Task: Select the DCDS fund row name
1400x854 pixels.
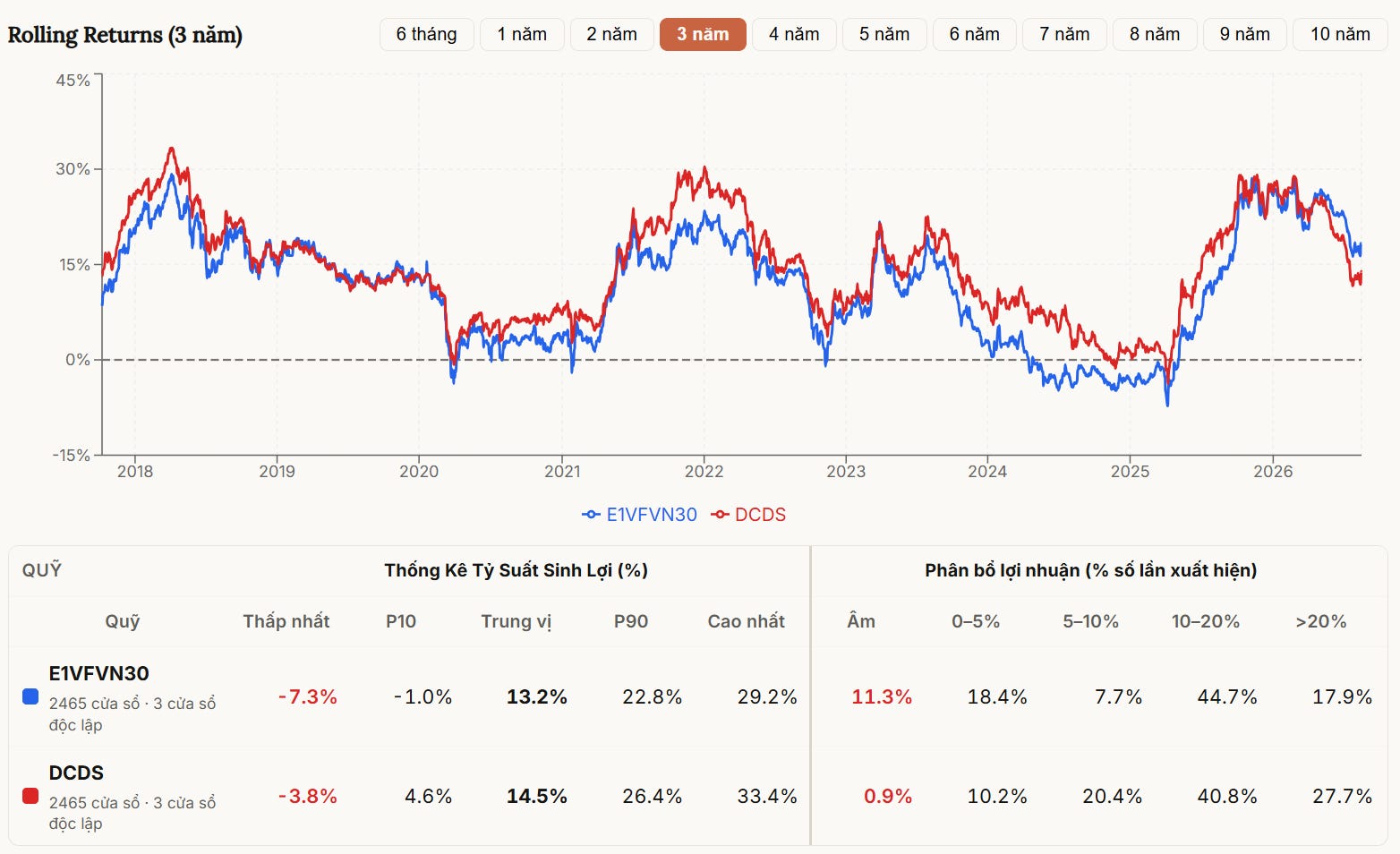Action: (x=76, y=773)
